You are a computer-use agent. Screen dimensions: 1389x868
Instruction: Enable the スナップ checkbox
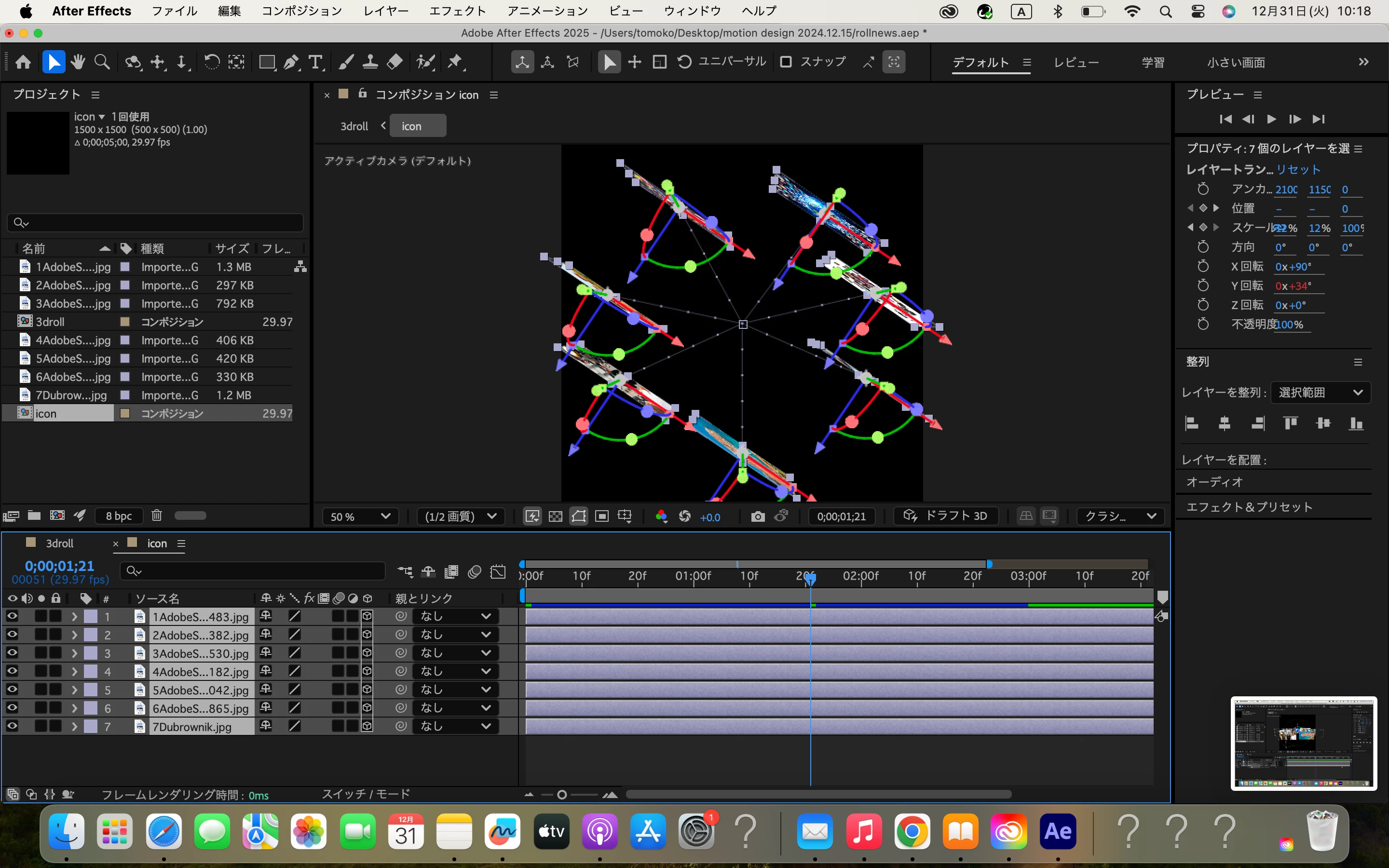click(786, 62)
